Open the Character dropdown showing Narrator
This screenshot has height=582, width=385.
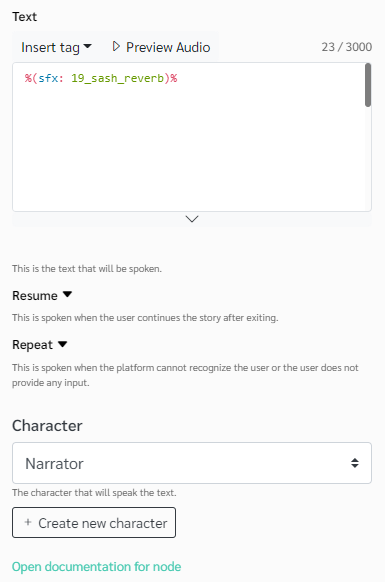(x=192, y=463)
